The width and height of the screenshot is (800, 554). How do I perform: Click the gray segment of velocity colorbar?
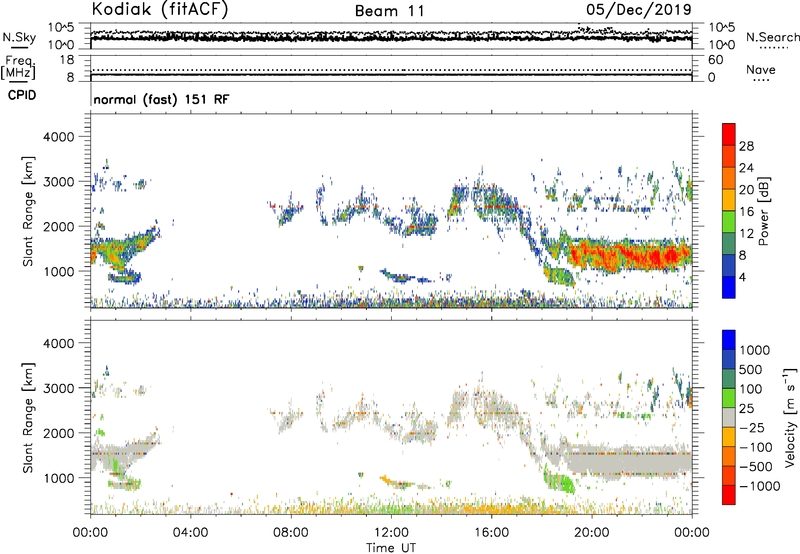click(729, 417)
